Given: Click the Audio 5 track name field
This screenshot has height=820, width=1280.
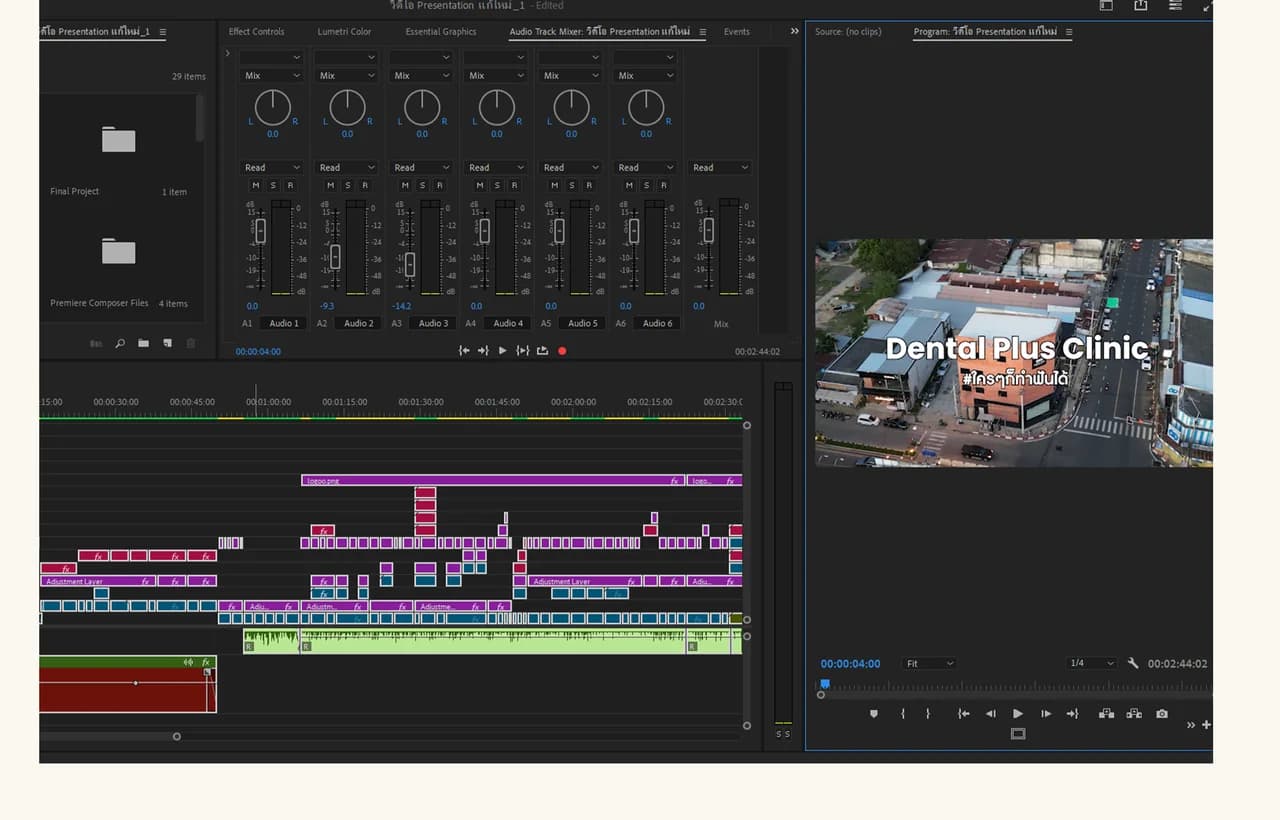Looking at the screenshot, I should 583,323.
